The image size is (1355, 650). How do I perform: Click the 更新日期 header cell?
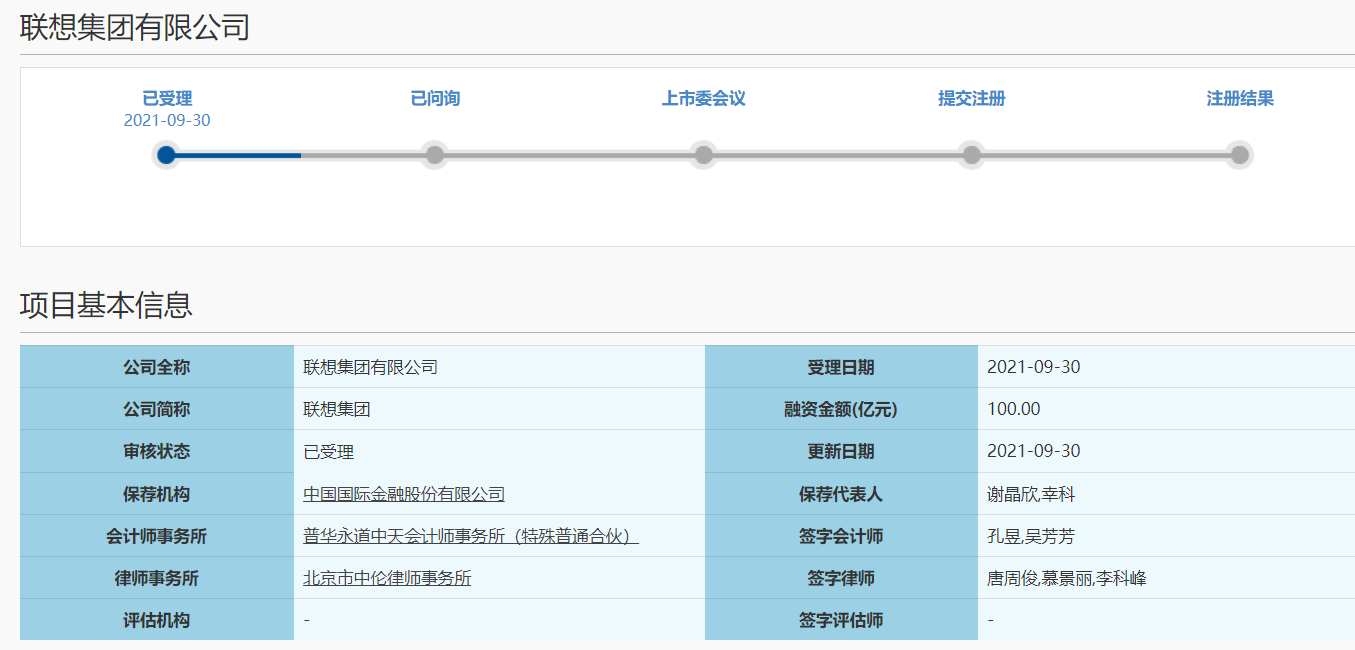(x=841, y=451)
